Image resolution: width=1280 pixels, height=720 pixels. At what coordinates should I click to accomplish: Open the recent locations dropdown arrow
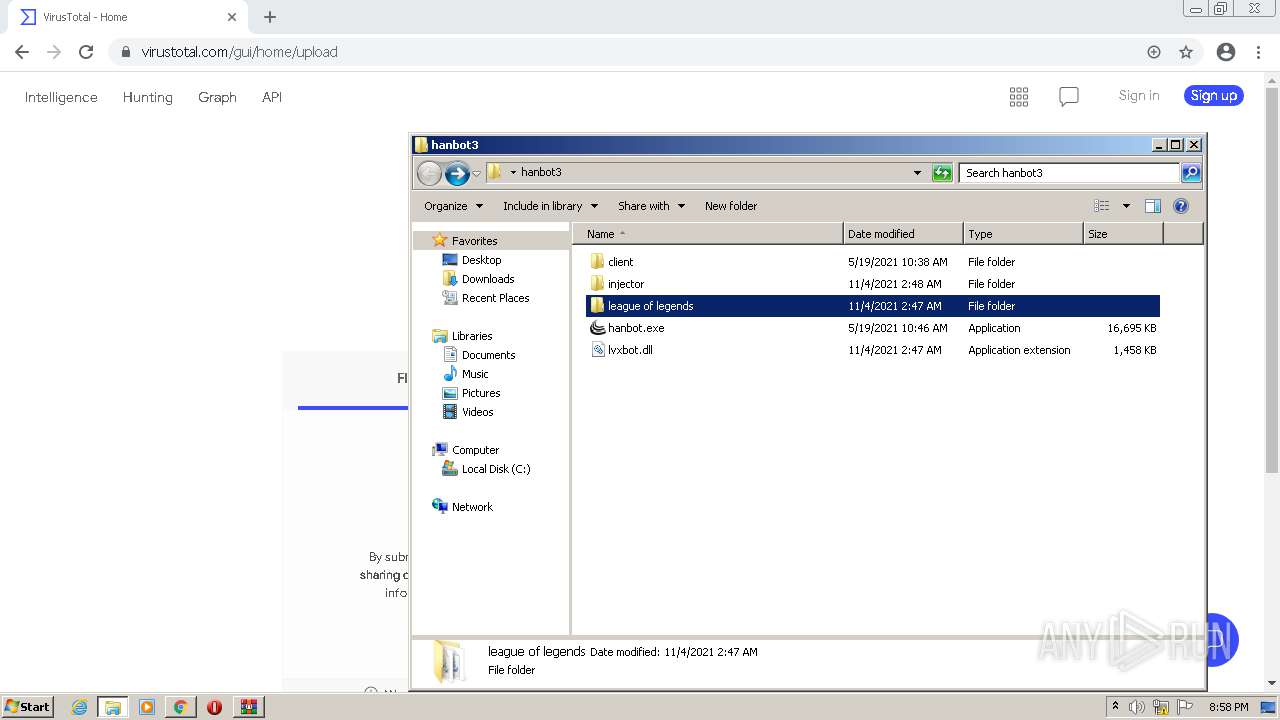pyautogui.click(x=477, y=173)
